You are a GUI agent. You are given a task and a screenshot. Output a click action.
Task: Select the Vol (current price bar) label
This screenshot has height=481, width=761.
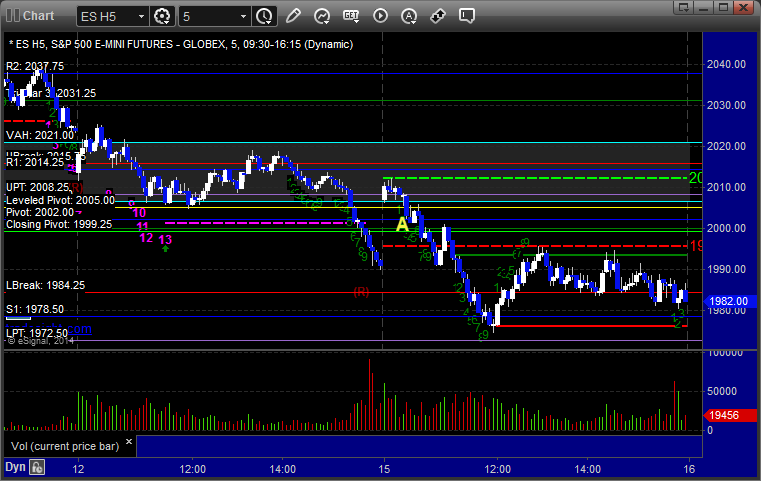(x=65, y=446)
